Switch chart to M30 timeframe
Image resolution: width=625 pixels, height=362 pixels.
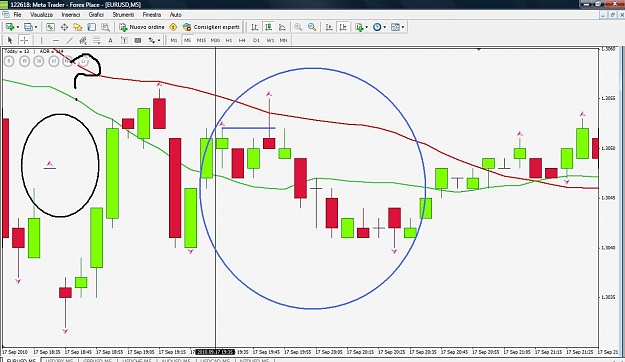pos(215,40)
